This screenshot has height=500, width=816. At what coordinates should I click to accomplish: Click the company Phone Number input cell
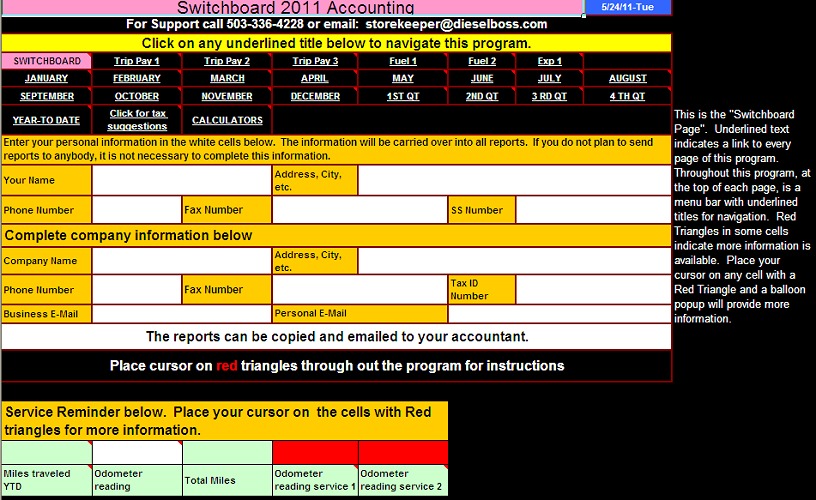coord(137,290)
